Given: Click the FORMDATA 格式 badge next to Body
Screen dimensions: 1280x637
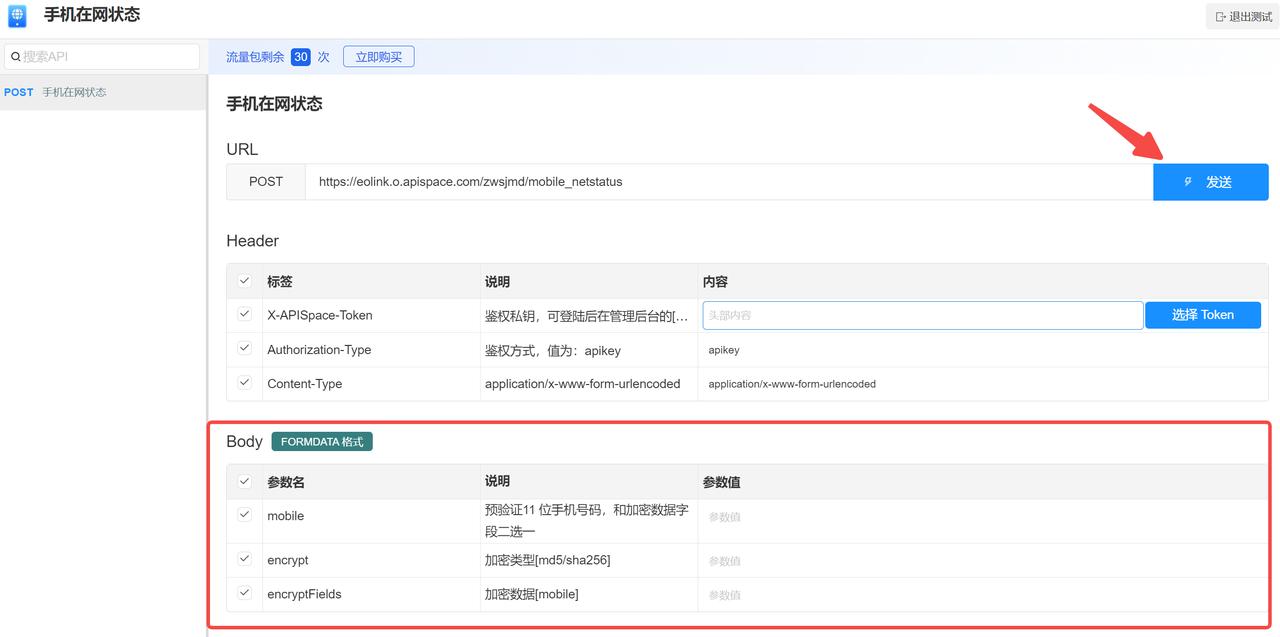Looking at the screenshot, I should click(322, 441).
